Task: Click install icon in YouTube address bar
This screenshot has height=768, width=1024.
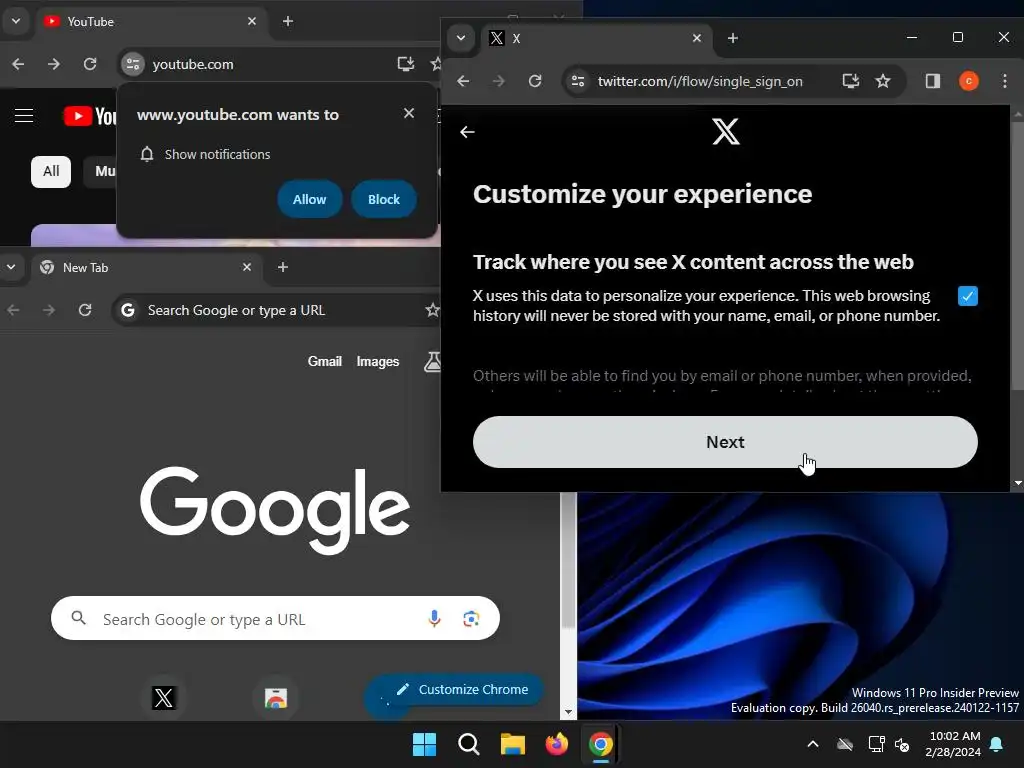Action: pos(406,64)
